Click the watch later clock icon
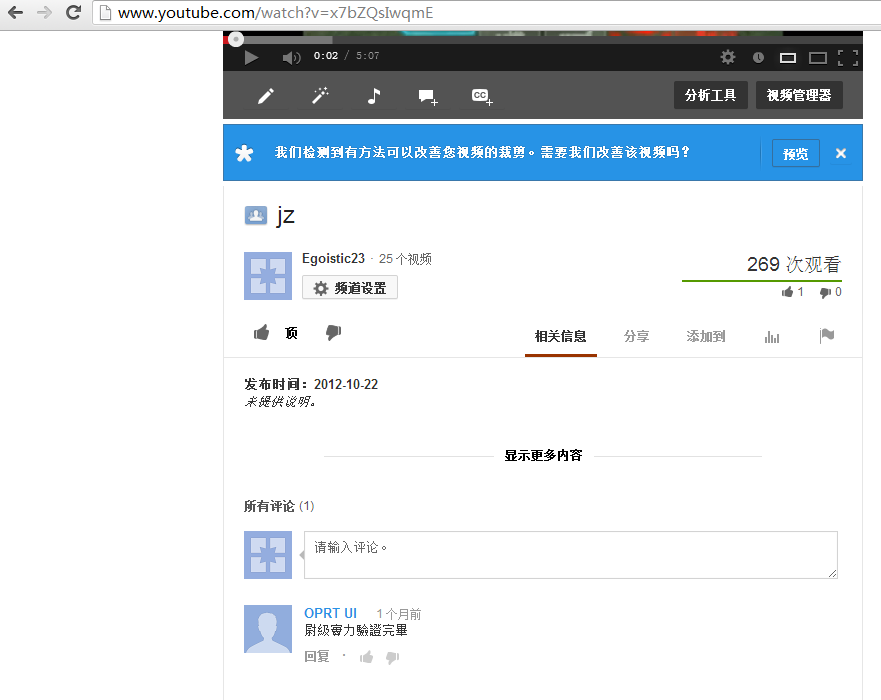The image size is (881, 700). (758, 58)
